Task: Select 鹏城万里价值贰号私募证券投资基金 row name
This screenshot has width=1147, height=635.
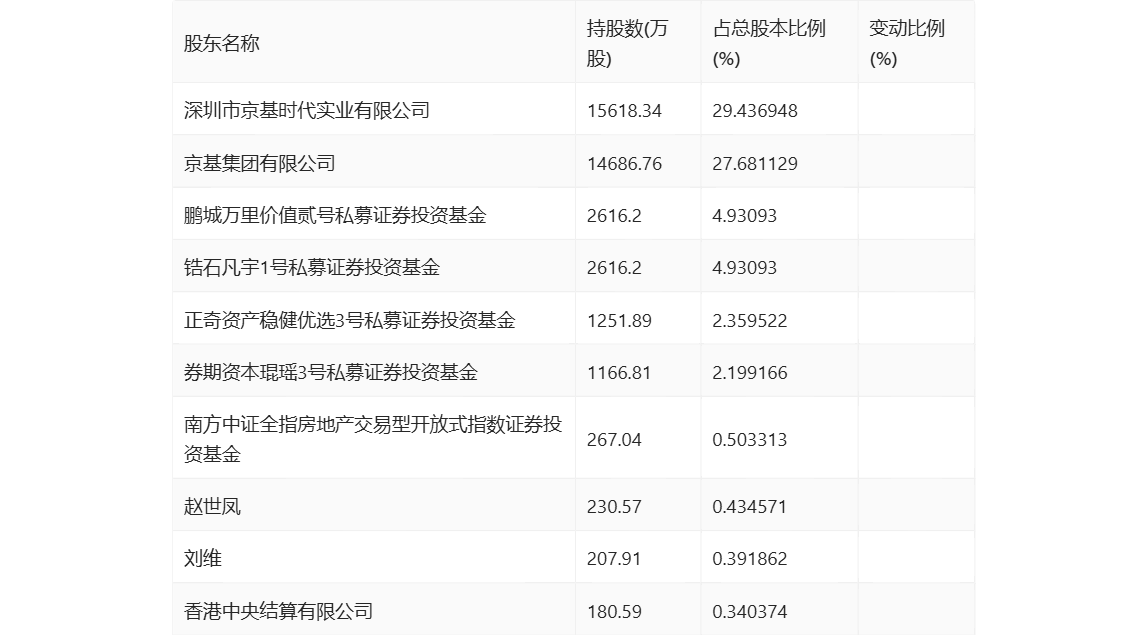Action: pyautogui.click(x=335, y=215)
